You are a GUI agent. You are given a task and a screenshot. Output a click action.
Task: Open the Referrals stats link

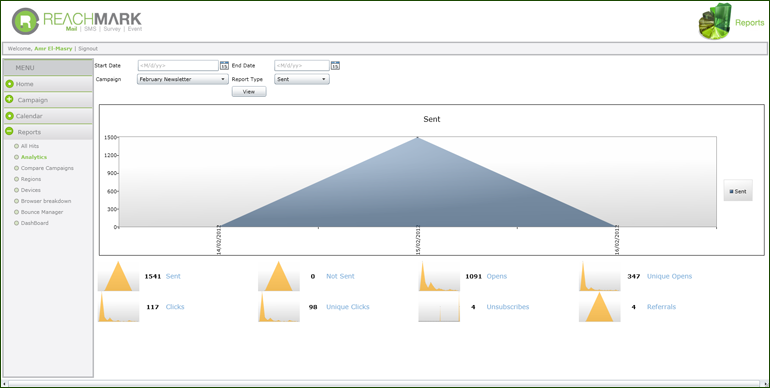point(661,307)
